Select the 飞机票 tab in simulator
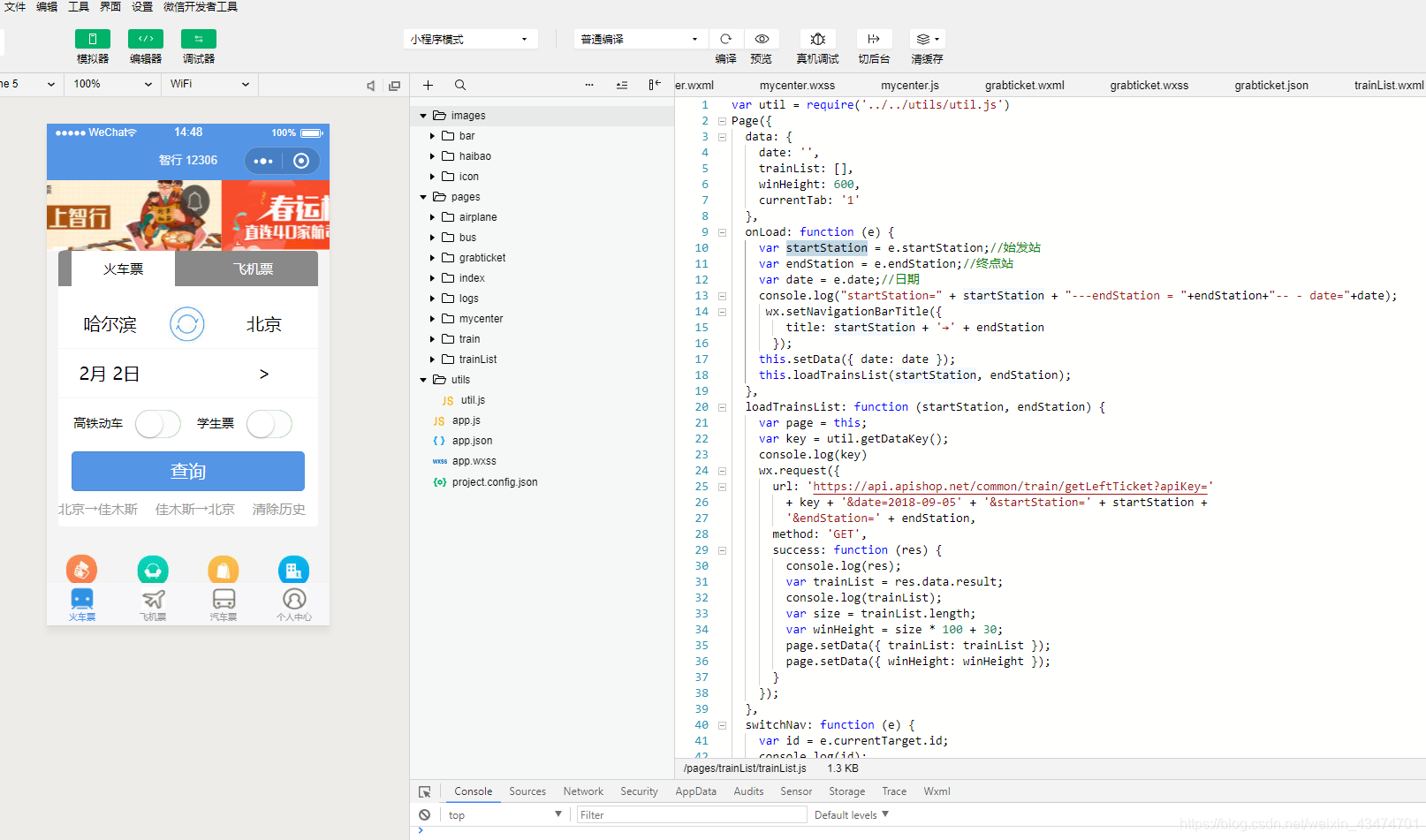Screen dimensions: 1426x840 click(x=253, y=269)
